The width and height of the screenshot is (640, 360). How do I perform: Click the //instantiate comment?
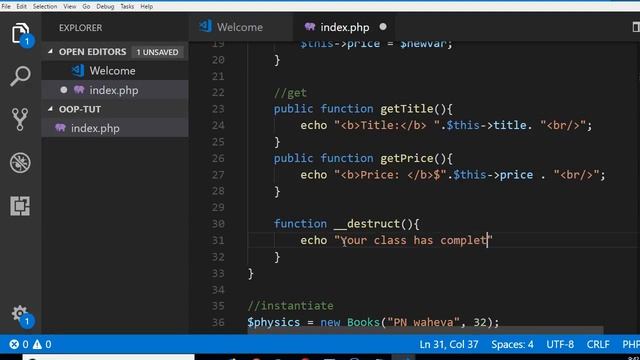[290, 306]
